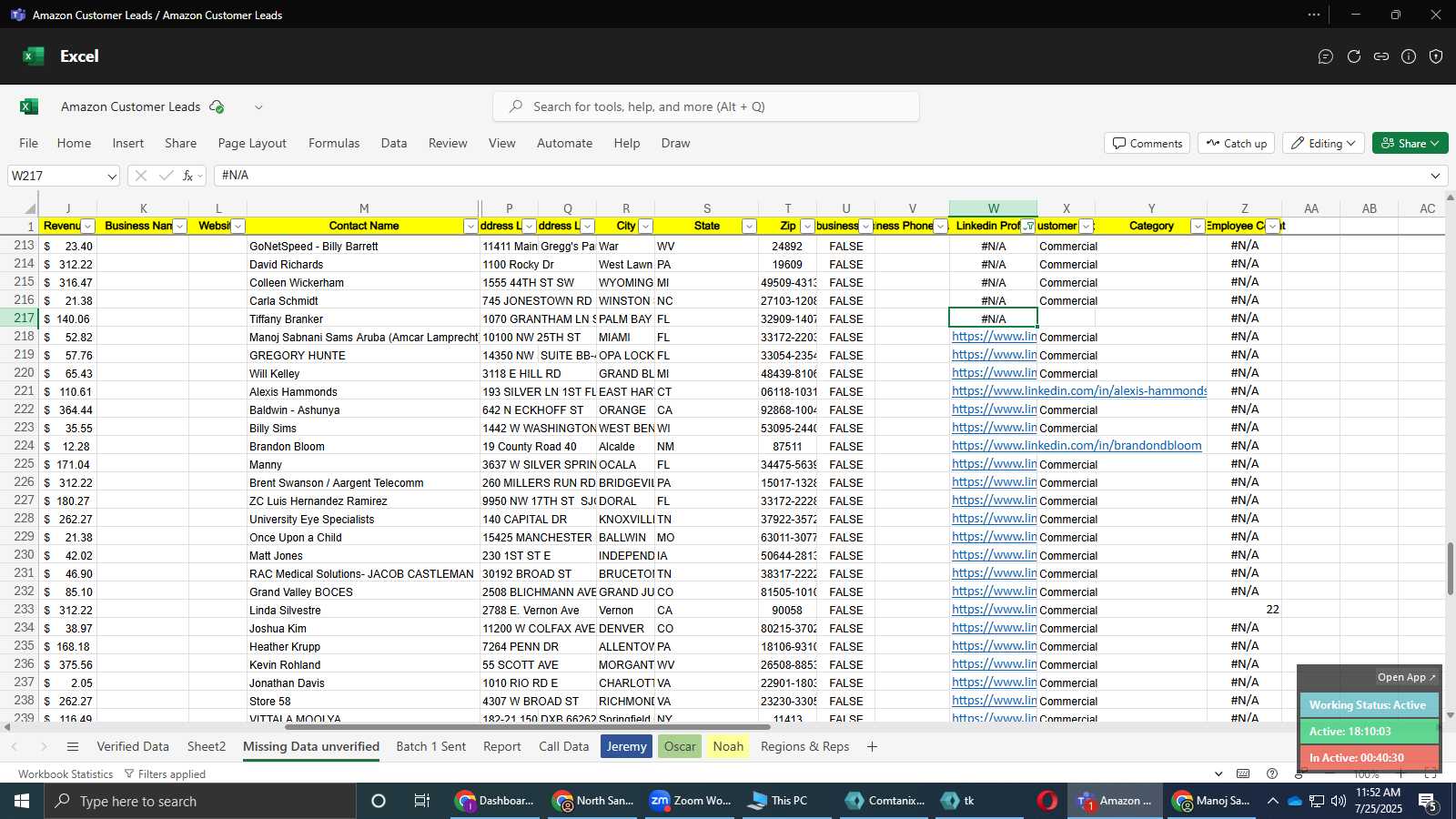Open filter dropdown for Business Name column
Screen dimensions: 1456x819
pos(179,227)
